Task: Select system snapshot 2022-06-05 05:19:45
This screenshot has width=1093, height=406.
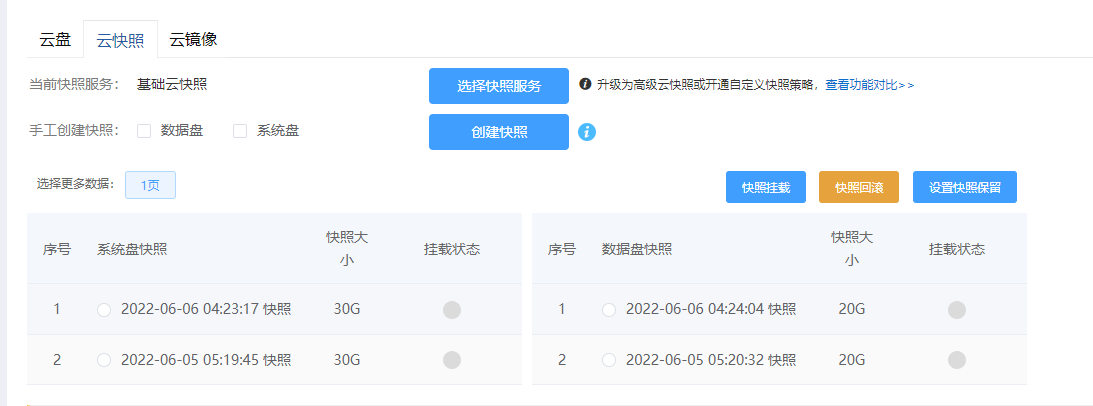Action: [104, 359]
